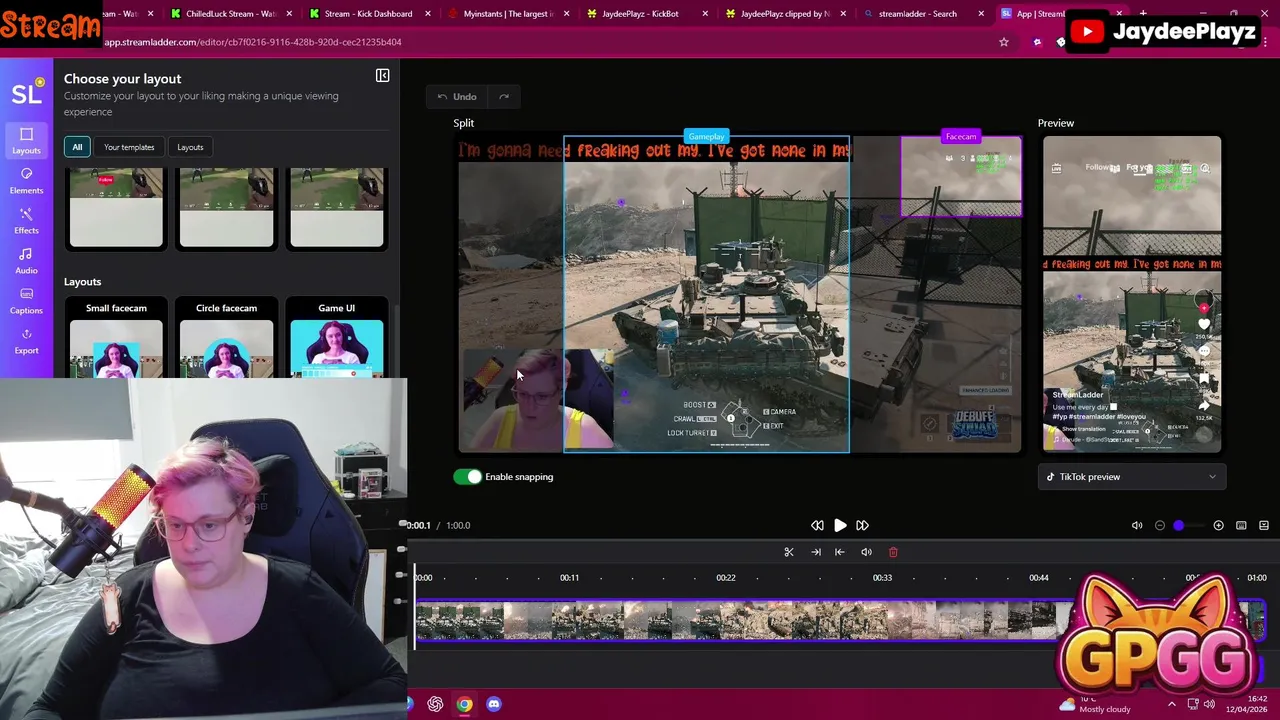This screenshot has height=720, width=1280.
Task: Trim clip end to playhead icon
Action: click(816, 552)
